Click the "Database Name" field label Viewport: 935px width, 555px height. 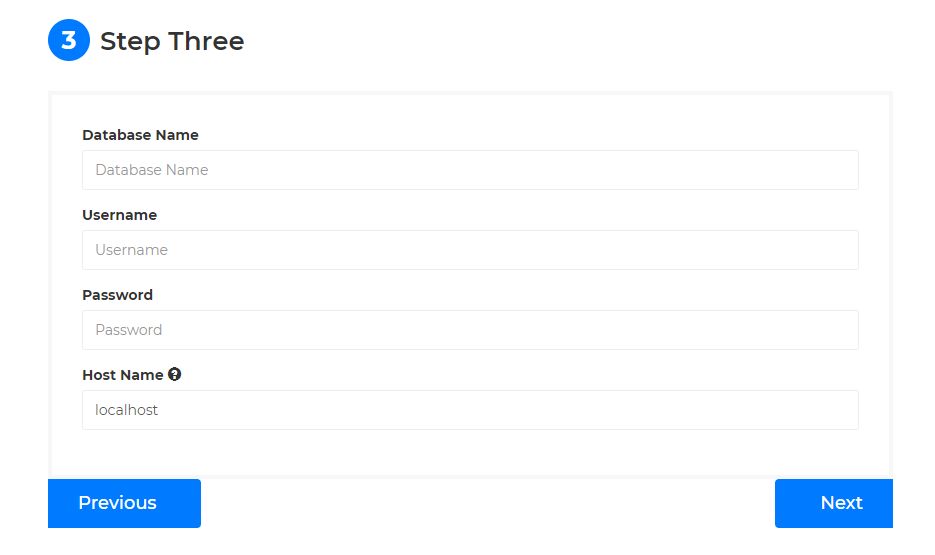pyautogui.click(x=140, y=135)
